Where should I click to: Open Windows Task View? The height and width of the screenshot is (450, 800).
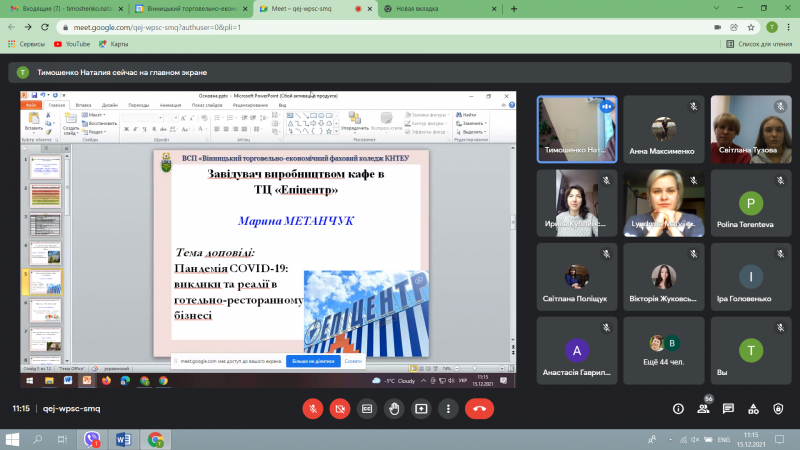coord(62,439)
